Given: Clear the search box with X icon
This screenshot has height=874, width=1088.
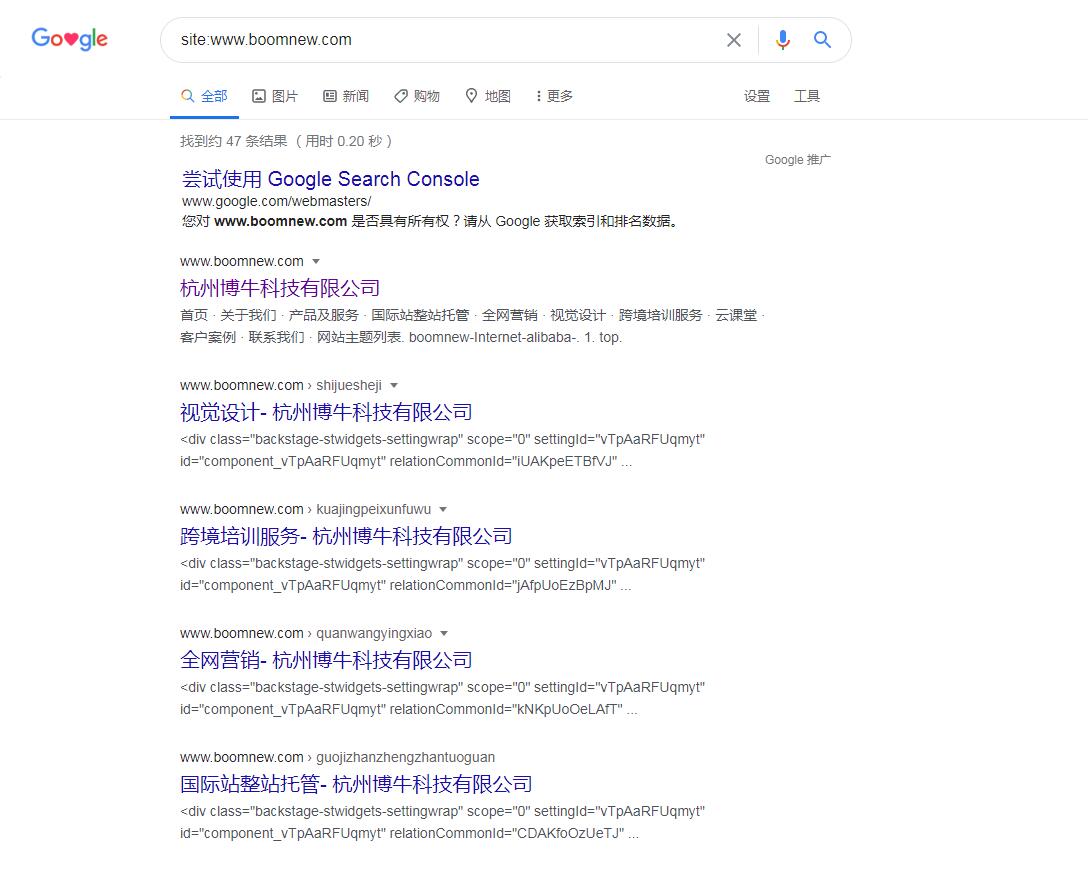Looking at the screenshot, I should 734,40.
